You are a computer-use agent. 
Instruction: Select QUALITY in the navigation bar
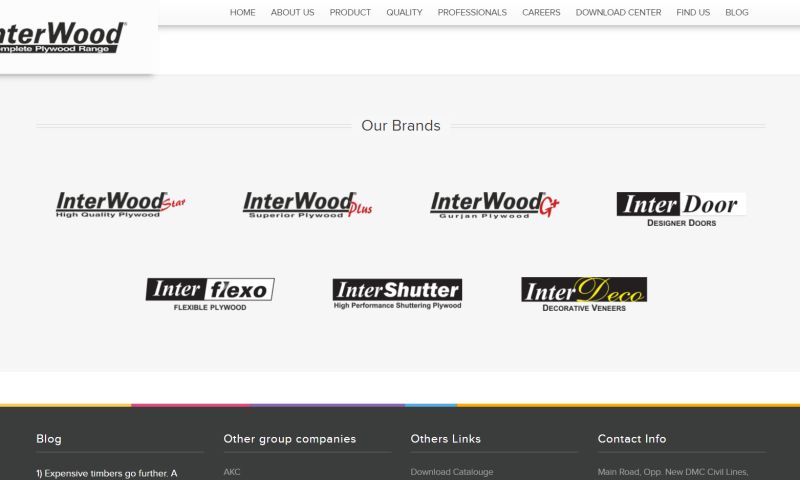[x=404, y=13]
